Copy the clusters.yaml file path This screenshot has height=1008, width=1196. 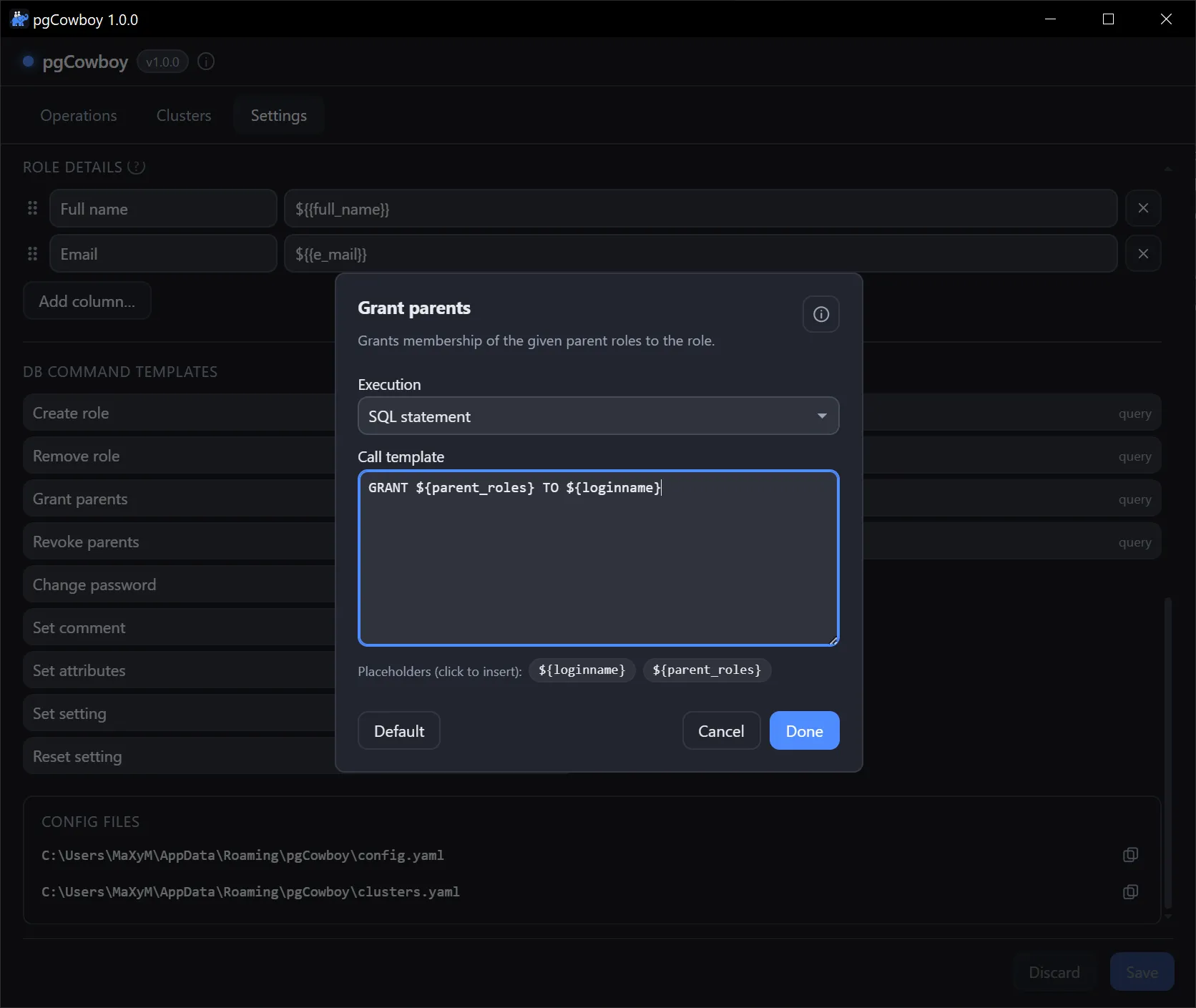(1130, 891)
